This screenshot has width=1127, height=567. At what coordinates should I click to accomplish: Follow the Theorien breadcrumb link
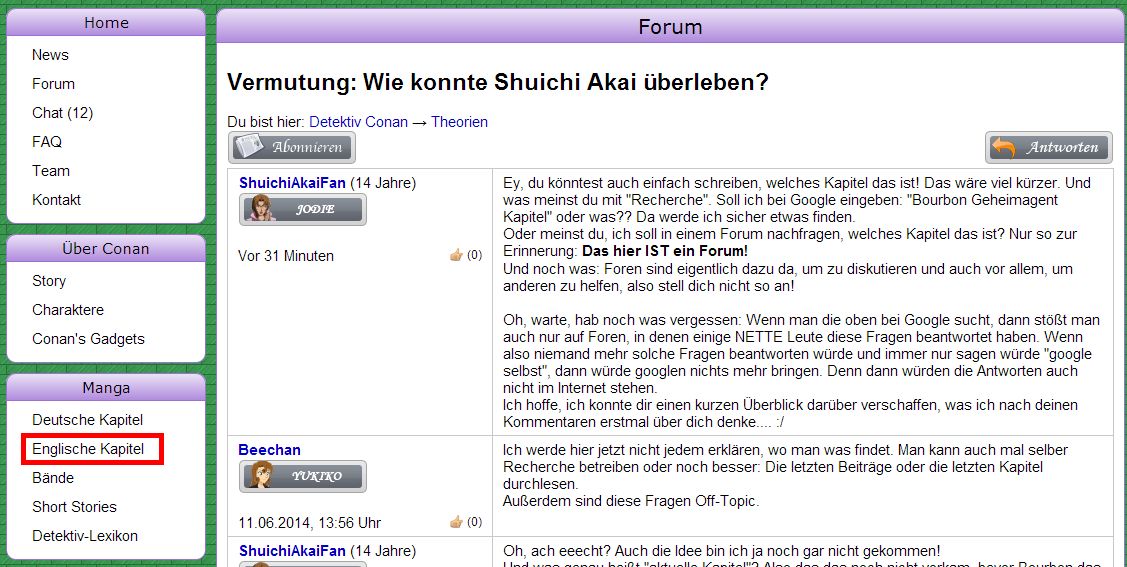coord(459,122)
